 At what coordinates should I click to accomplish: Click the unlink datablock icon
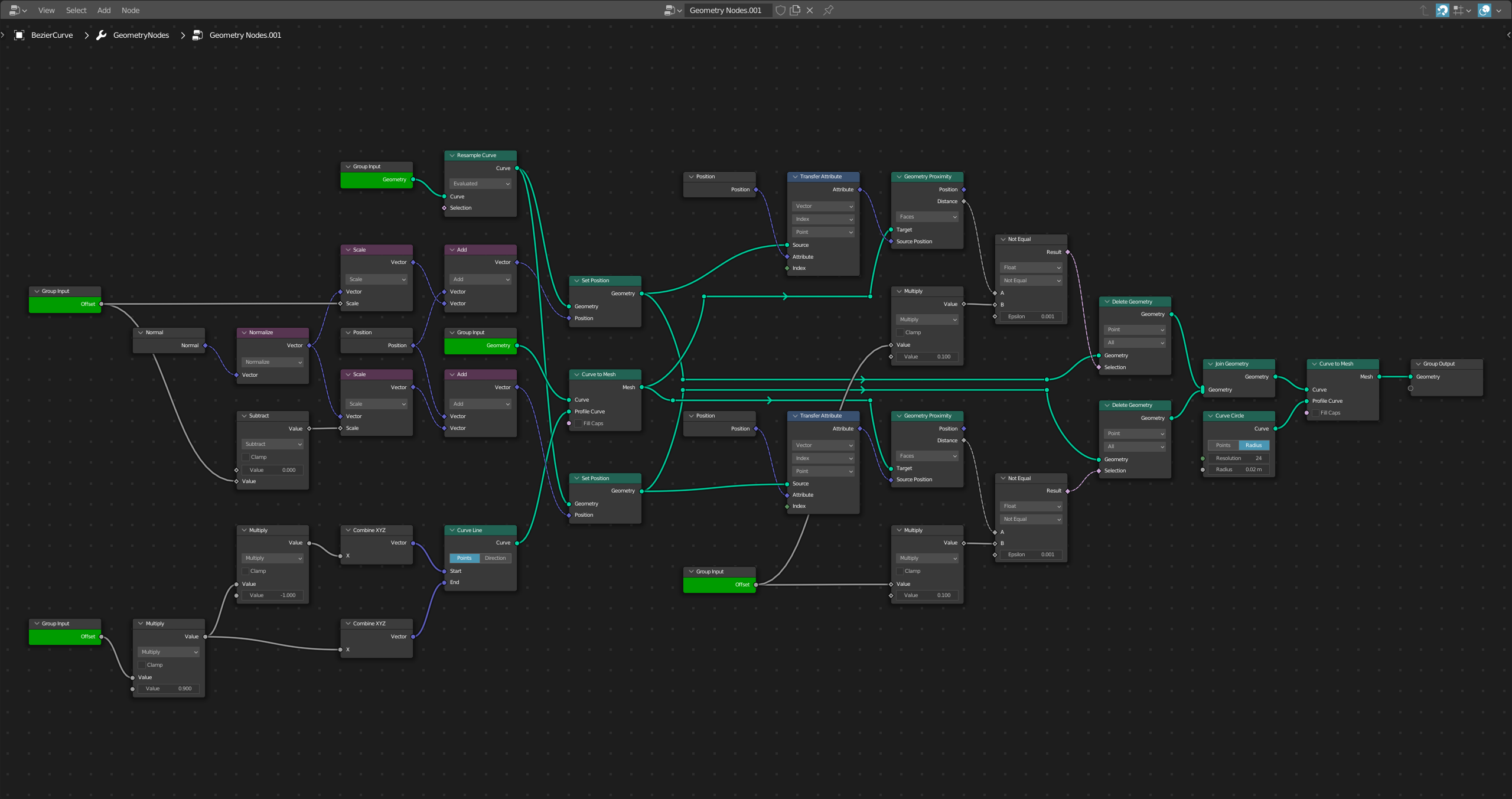pyautogui.click(x=811, y=10)
